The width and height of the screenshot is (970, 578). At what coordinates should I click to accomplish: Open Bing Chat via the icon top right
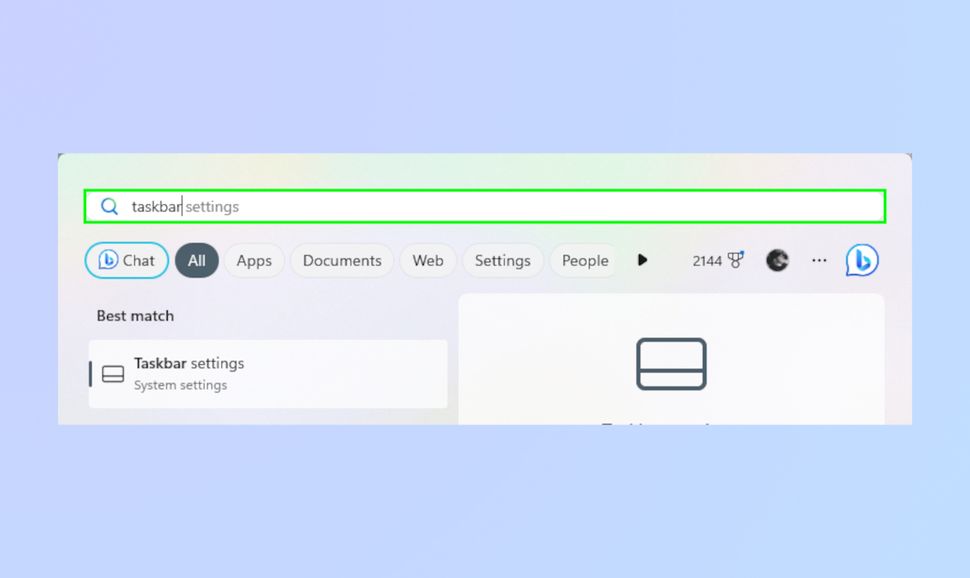[x=860, y=260]
